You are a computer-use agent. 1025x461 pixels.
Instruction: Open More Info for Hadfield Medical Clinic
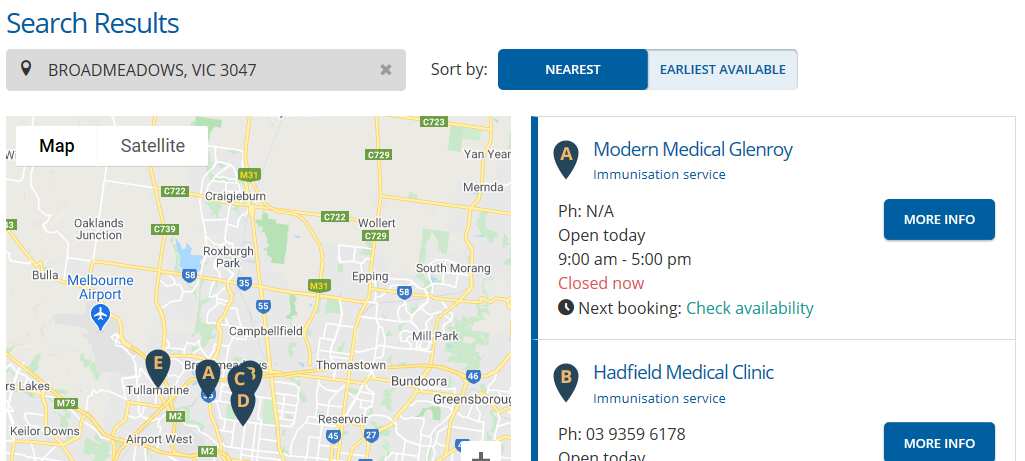(939, 443)
